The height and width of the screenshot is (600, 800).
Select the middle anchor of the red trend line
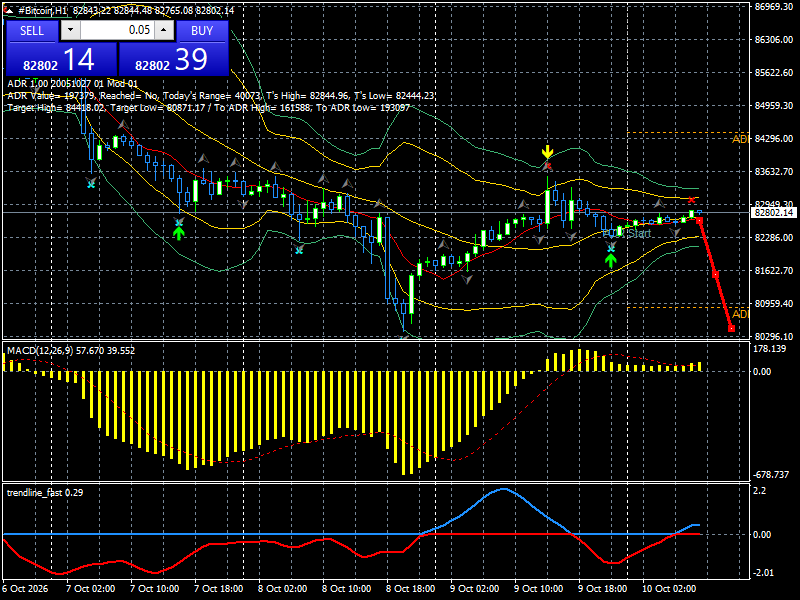point(715,274)
